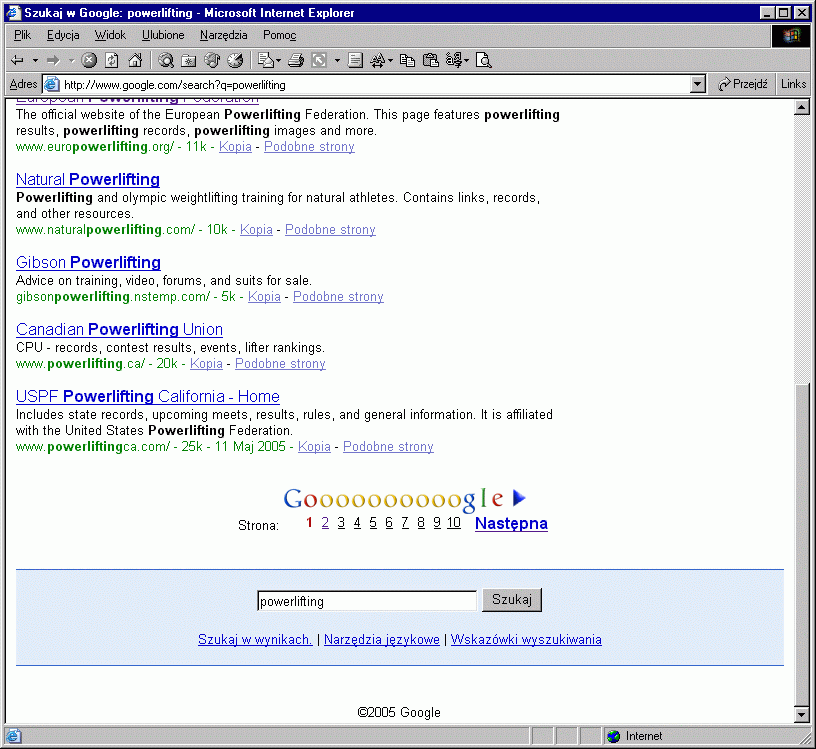Click the Windows logo throbber
816x749 pixels.
tap(791, 35)
